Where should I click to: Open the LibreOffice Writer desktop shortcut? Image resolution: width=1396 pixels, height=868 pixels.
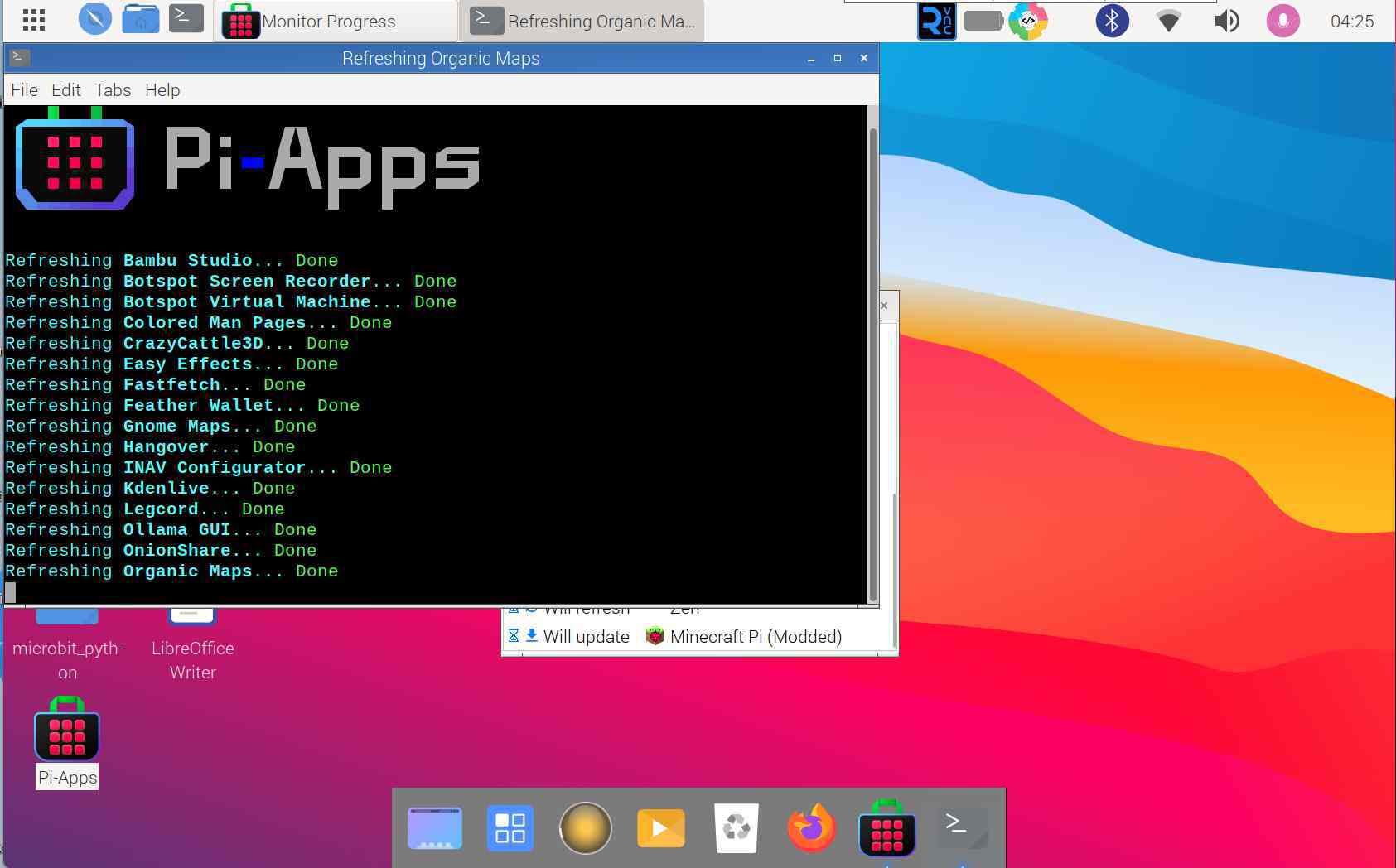point(192,646)
